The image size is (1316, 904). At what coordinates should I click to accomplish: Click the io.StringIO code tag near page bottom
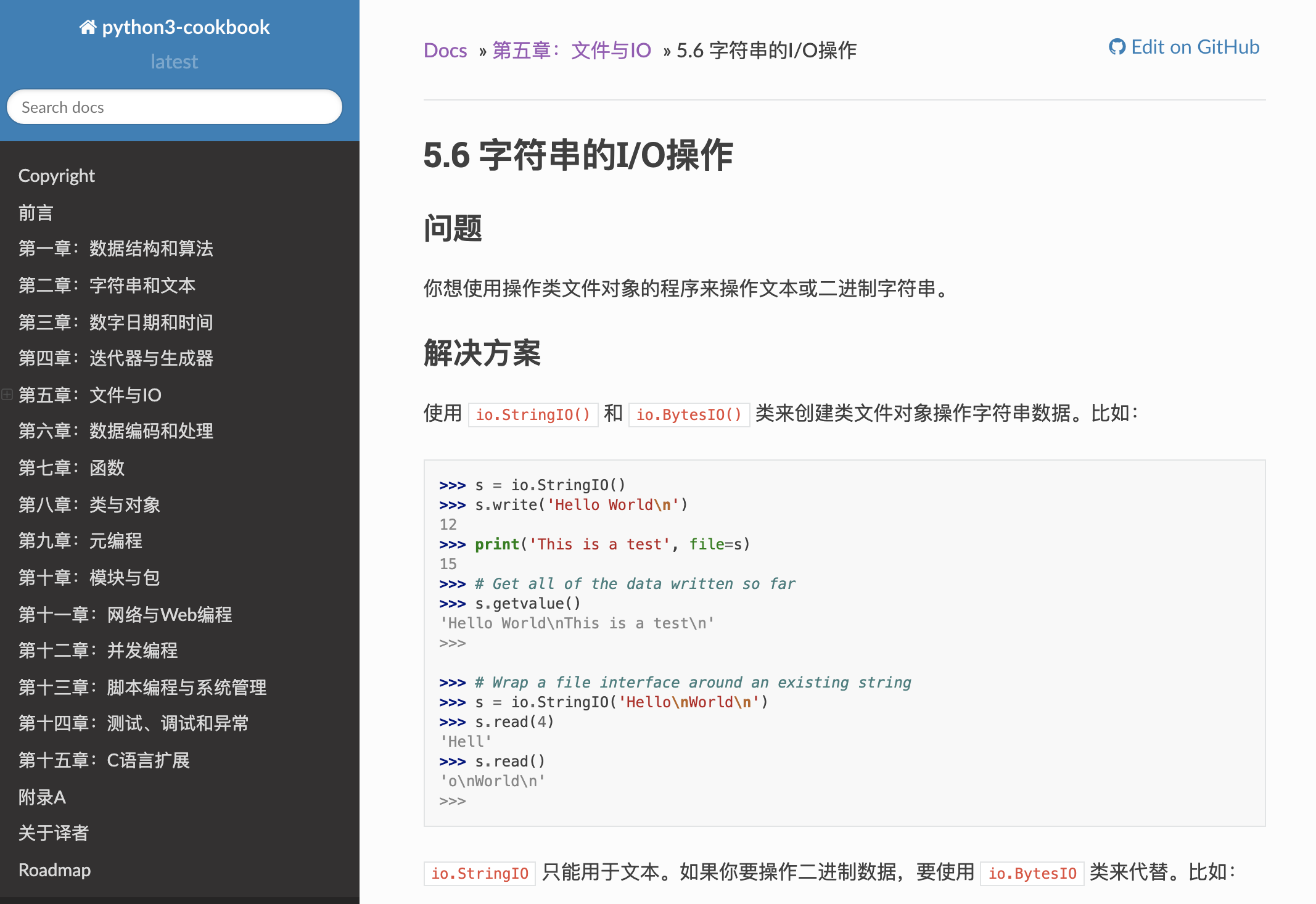point(479,873)
